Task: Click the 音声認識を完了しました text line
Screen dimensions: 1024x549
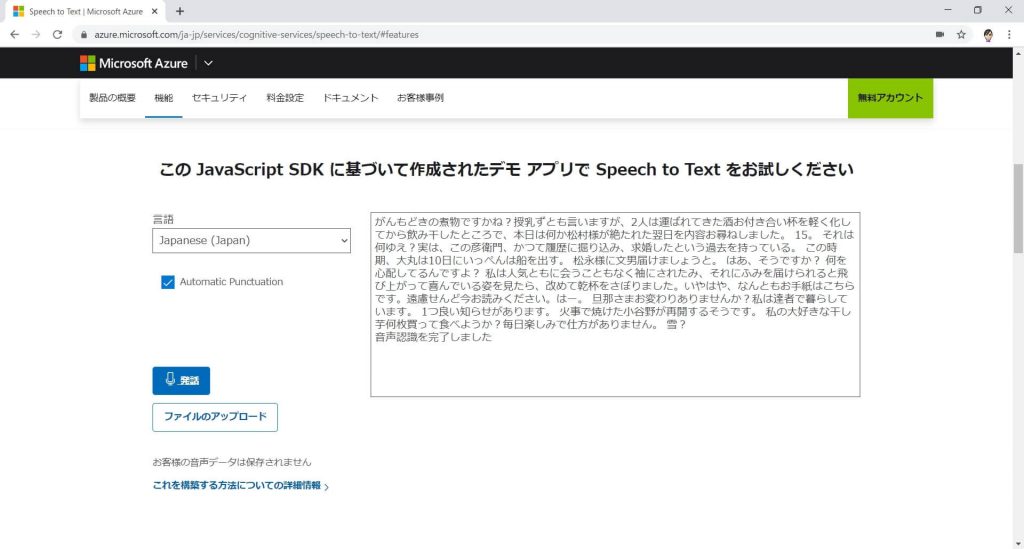Action: pyautogui.click(x=433, y=337)
